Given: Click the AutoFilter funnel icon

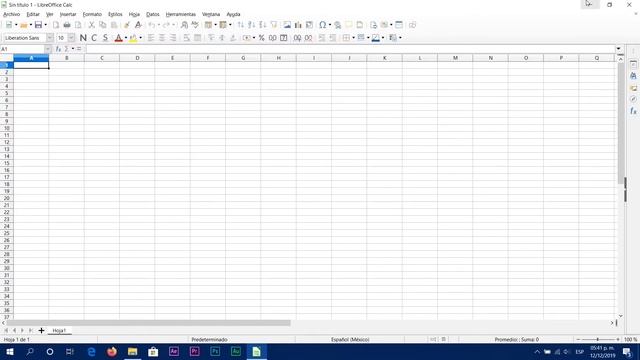Looking at the screenshot, I should tap(274, 25).
